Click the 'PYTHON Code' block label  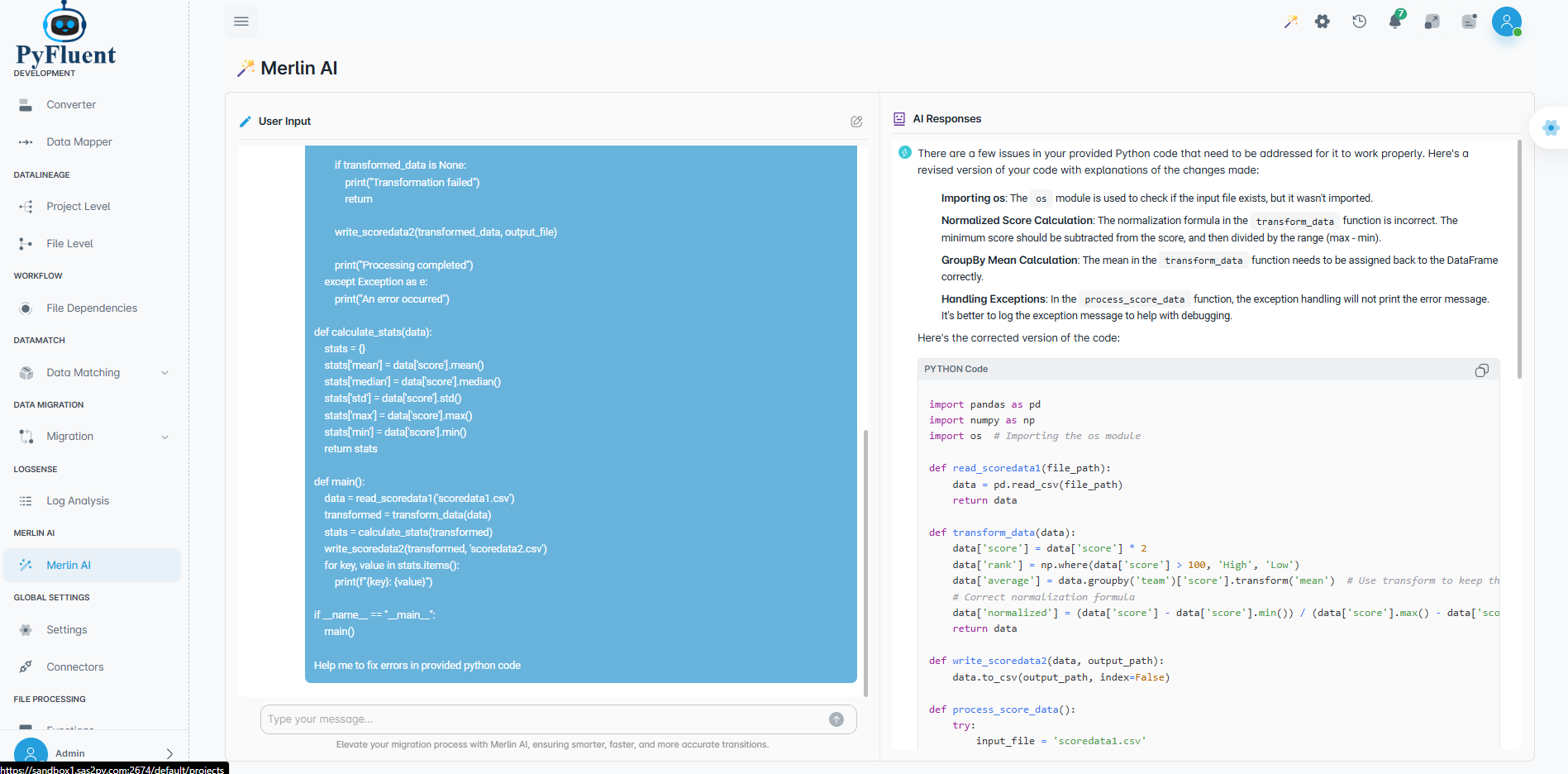(956, 370)
